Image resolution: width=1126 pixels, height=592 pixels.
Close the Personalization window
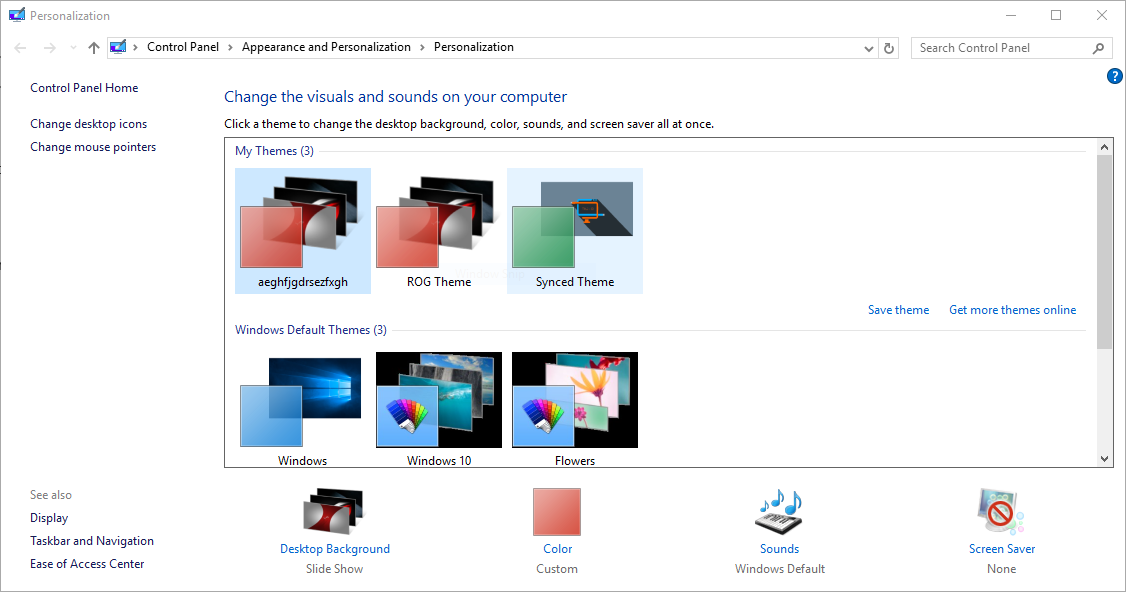[1102, 15]
